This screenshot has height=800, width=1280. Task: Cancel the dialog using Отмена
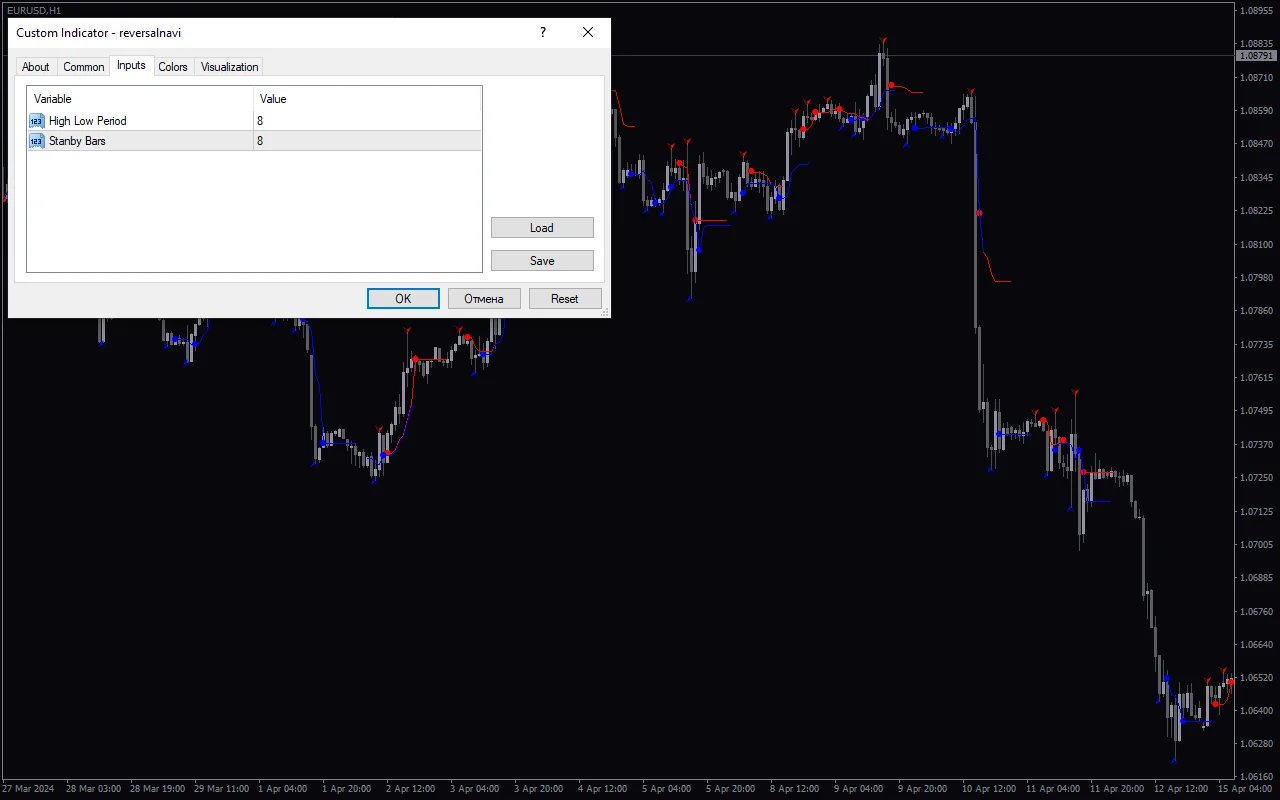click(x=484, y=298)
